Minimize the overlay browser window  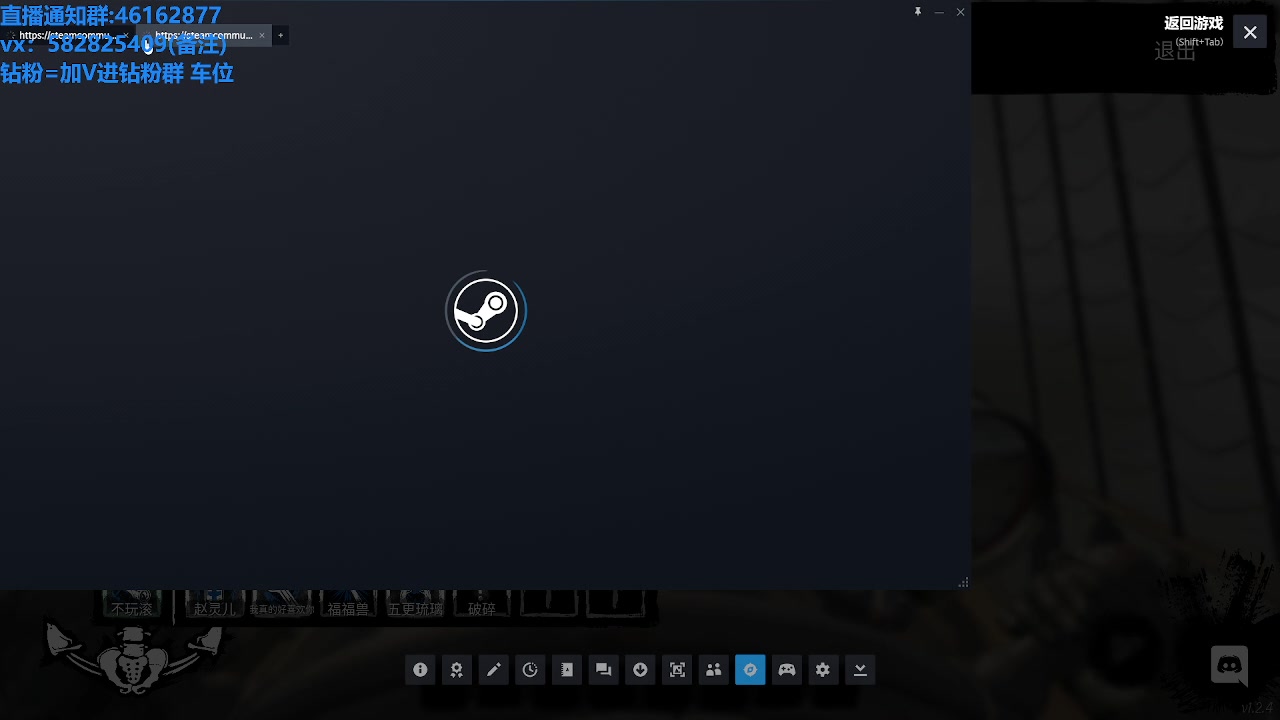click(x=939, y=12)
